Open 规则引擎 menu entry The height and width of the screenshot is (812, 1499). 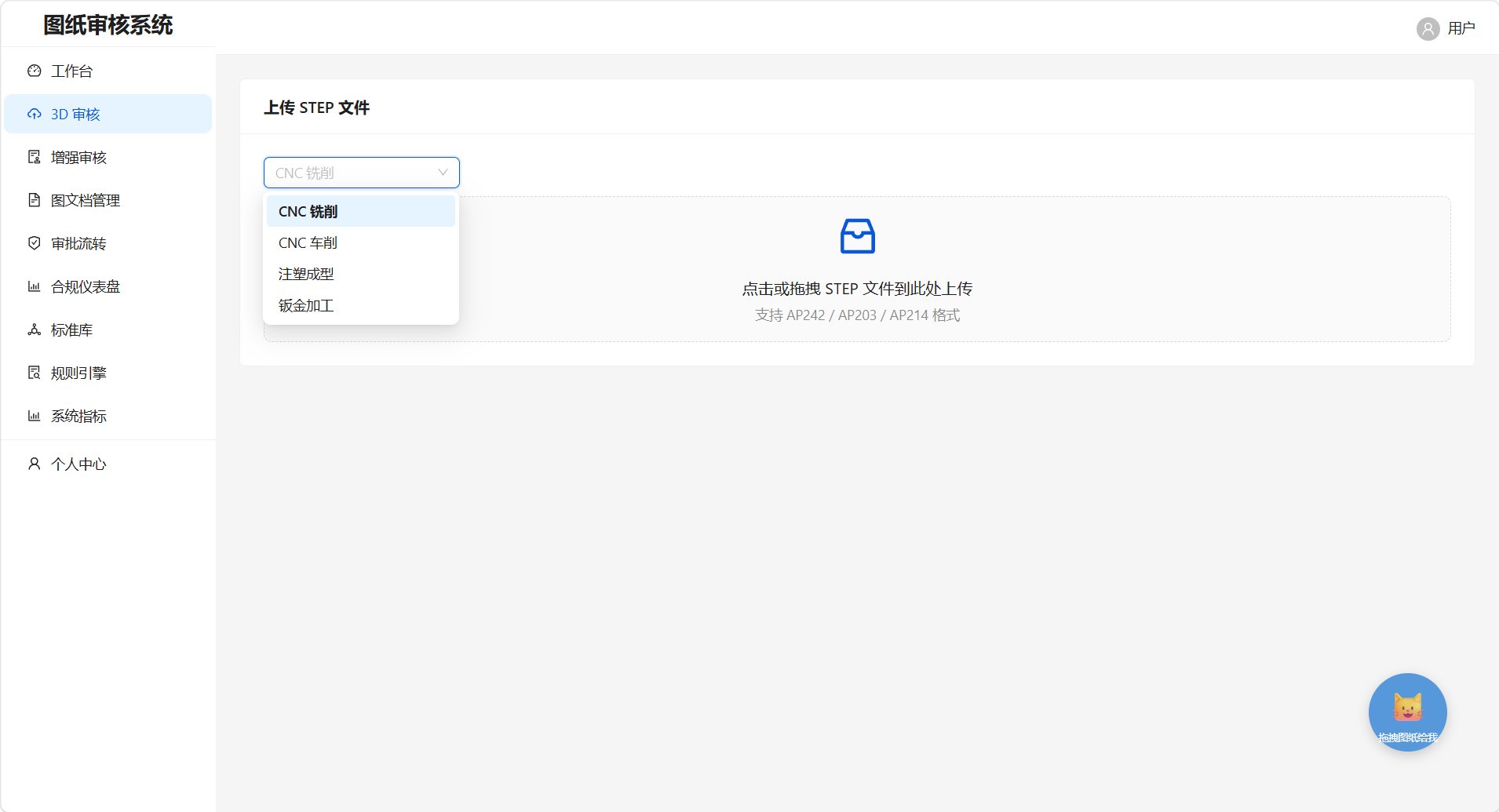[x=108, y=373]
